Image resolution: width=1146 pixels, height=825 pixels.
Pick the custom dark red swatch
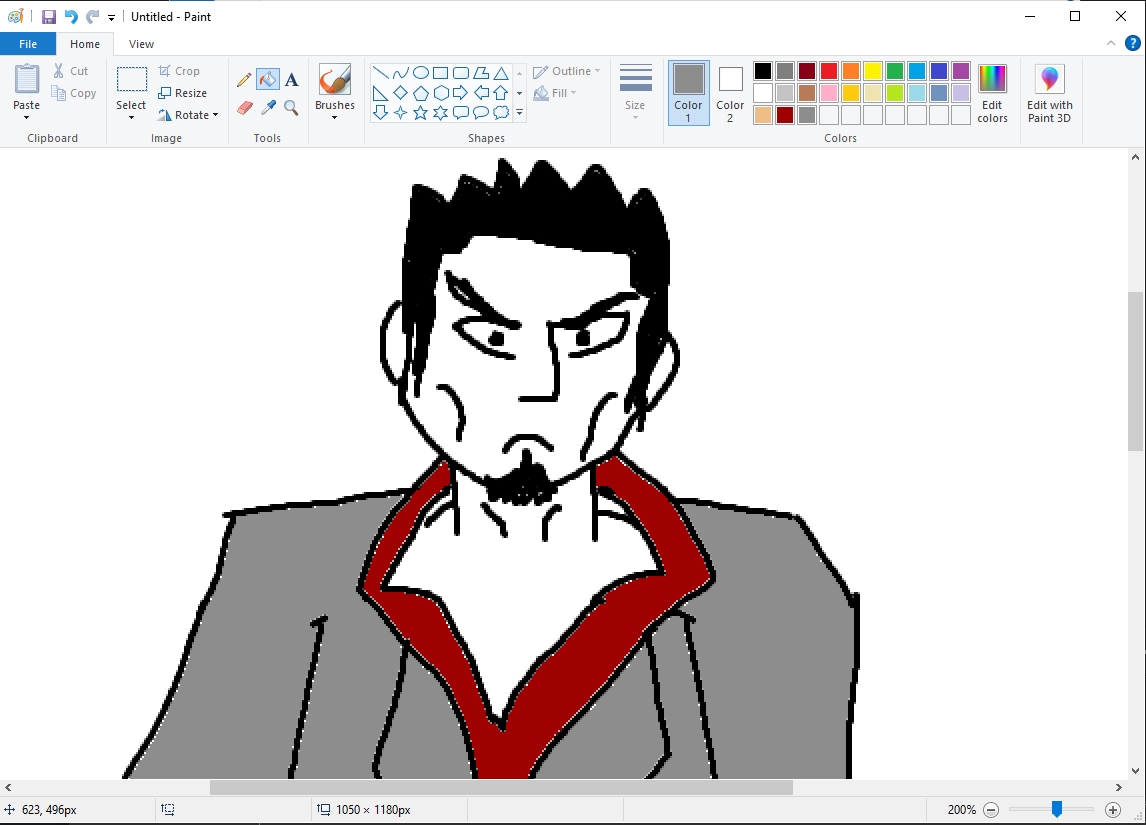click(785, 115)
